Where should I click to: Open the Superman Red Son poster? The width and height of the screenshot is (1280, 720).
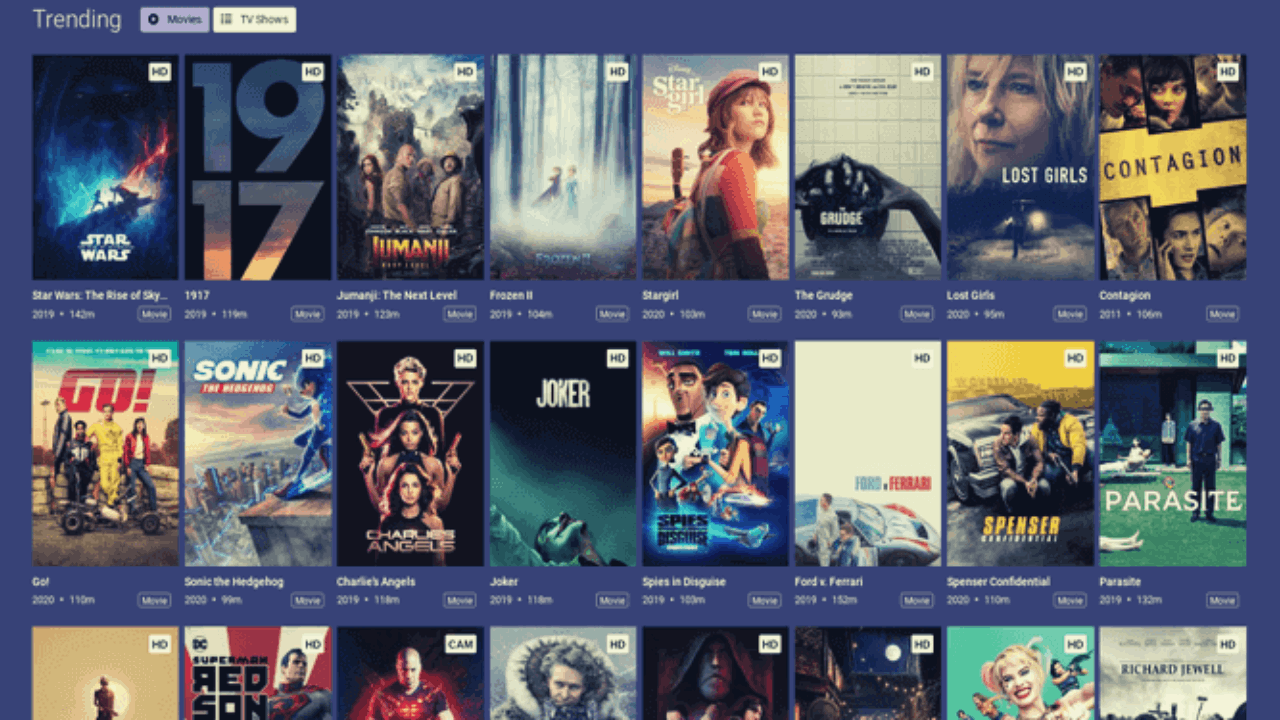(258, 674)
